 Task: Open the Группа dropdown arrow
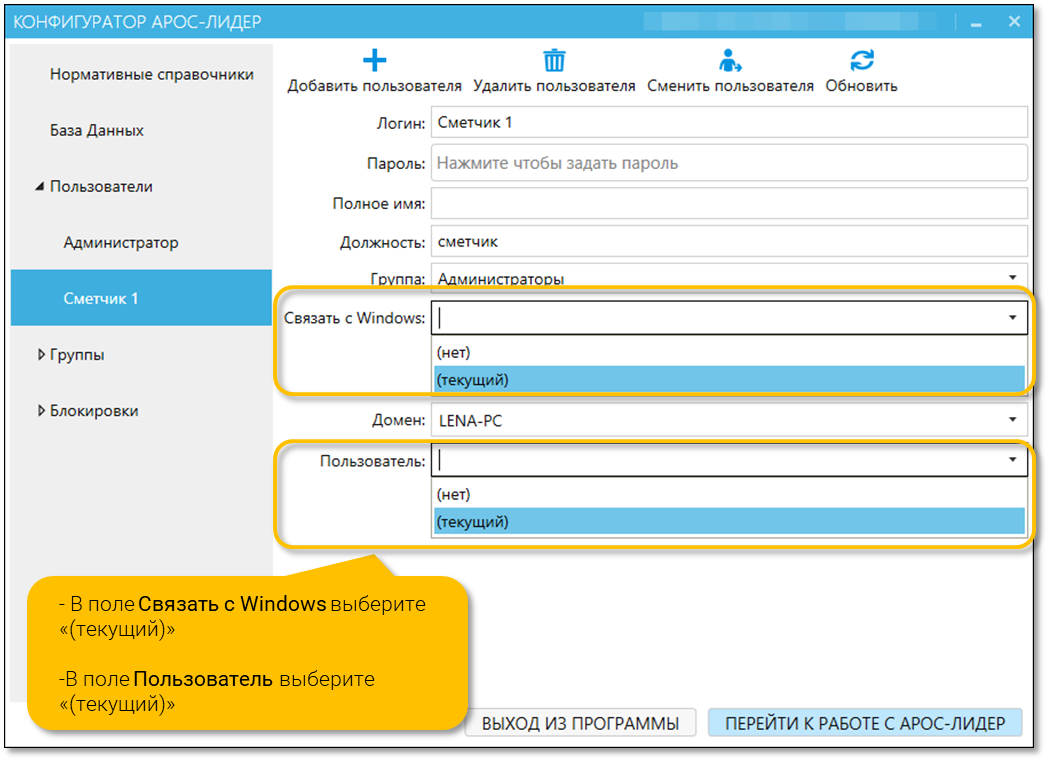tap(1012, 278)
